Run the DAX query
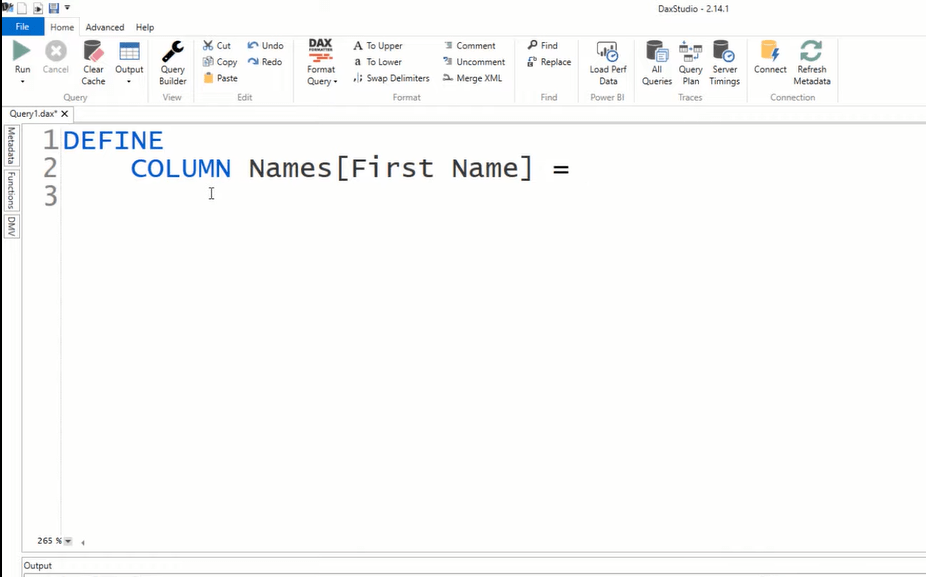Viewport: 926px width, 577px height. click(x=22, y=57)
